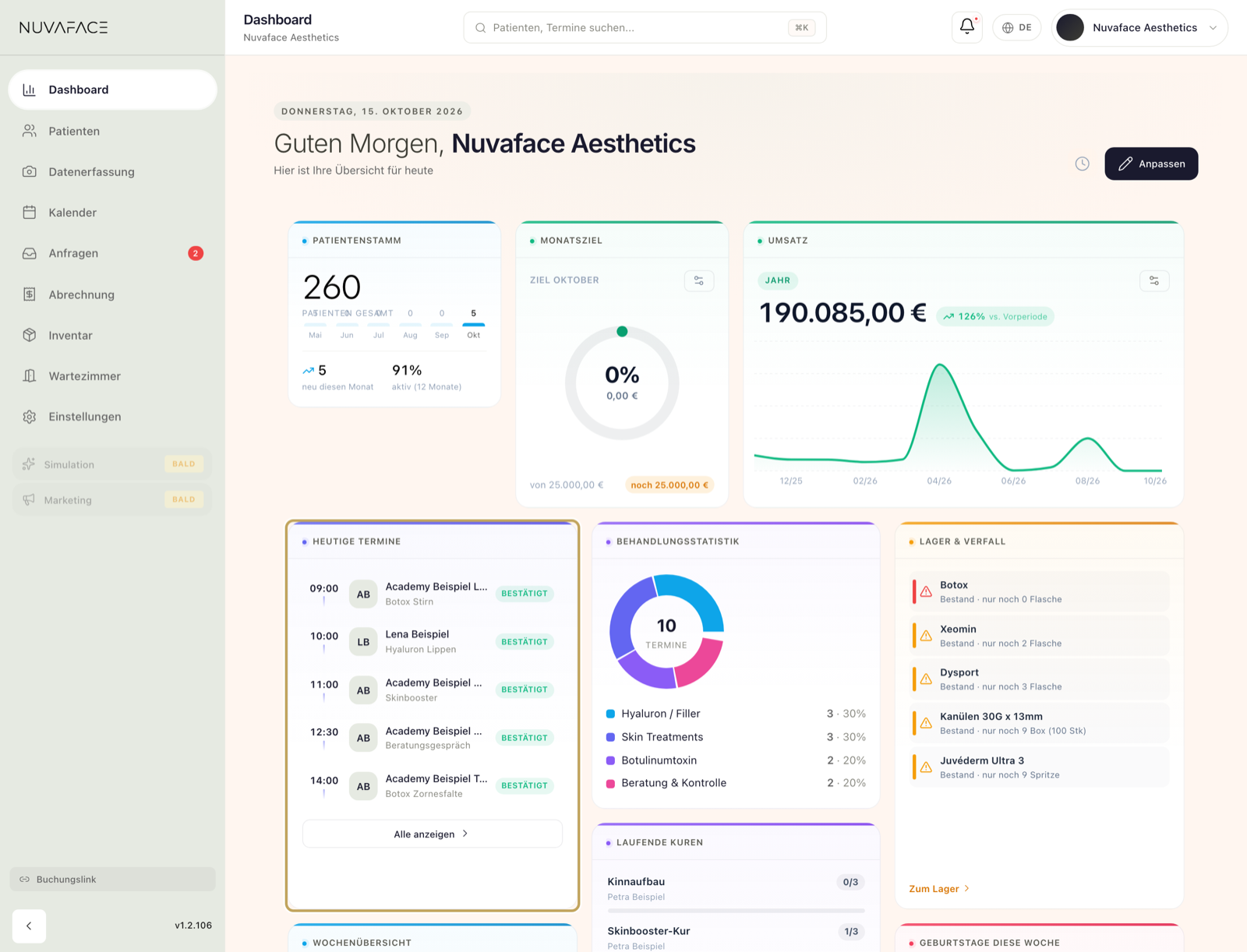Click the Okt bar in Patientenstamm chart
The height and width of the screenshot is (952, 1247).
tap(473, 324)
